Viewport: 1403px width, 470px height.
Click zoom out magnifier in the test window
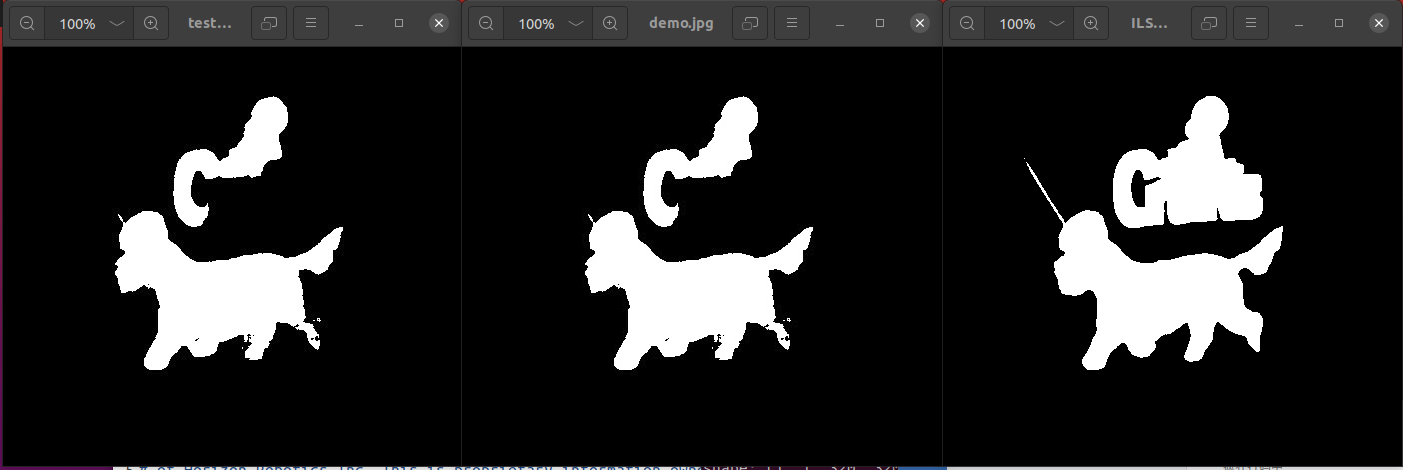(27, 23)
